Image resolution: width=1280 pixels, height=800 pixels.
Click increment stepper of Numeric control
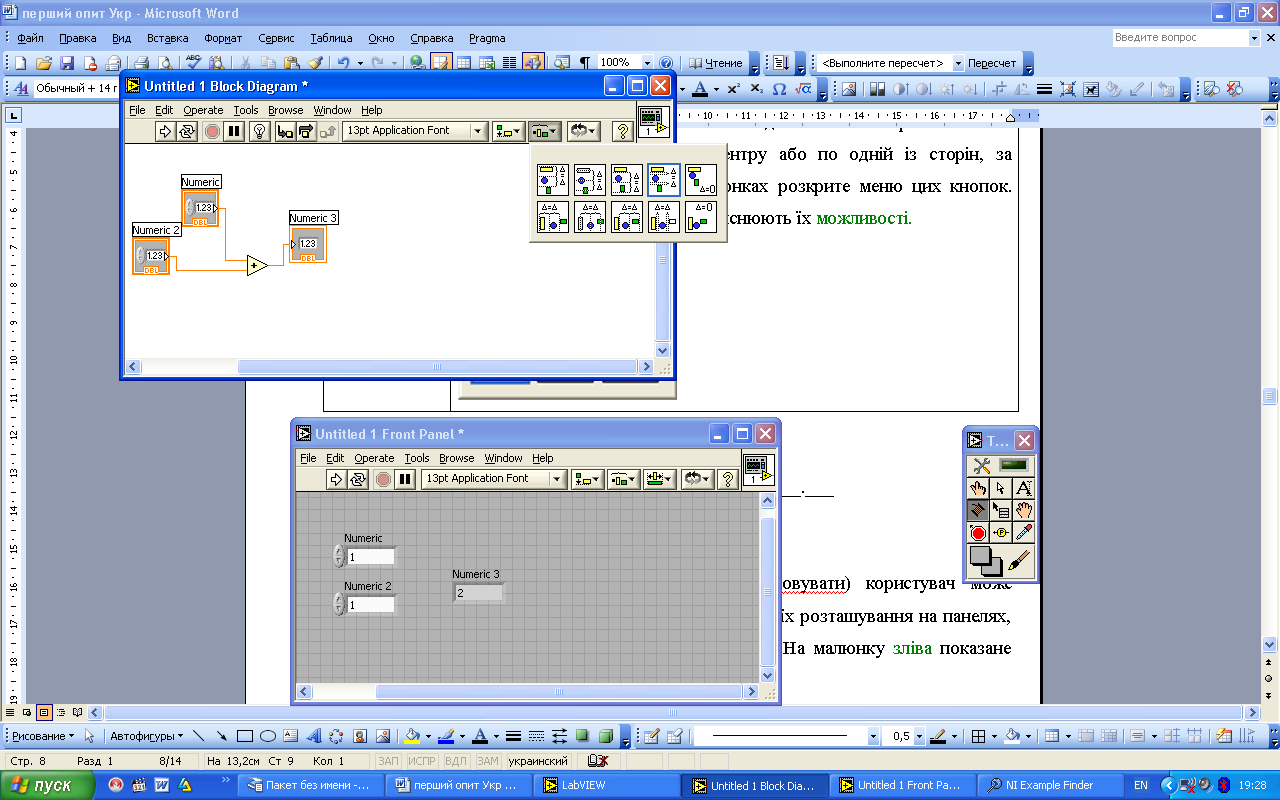coord(339,552)
